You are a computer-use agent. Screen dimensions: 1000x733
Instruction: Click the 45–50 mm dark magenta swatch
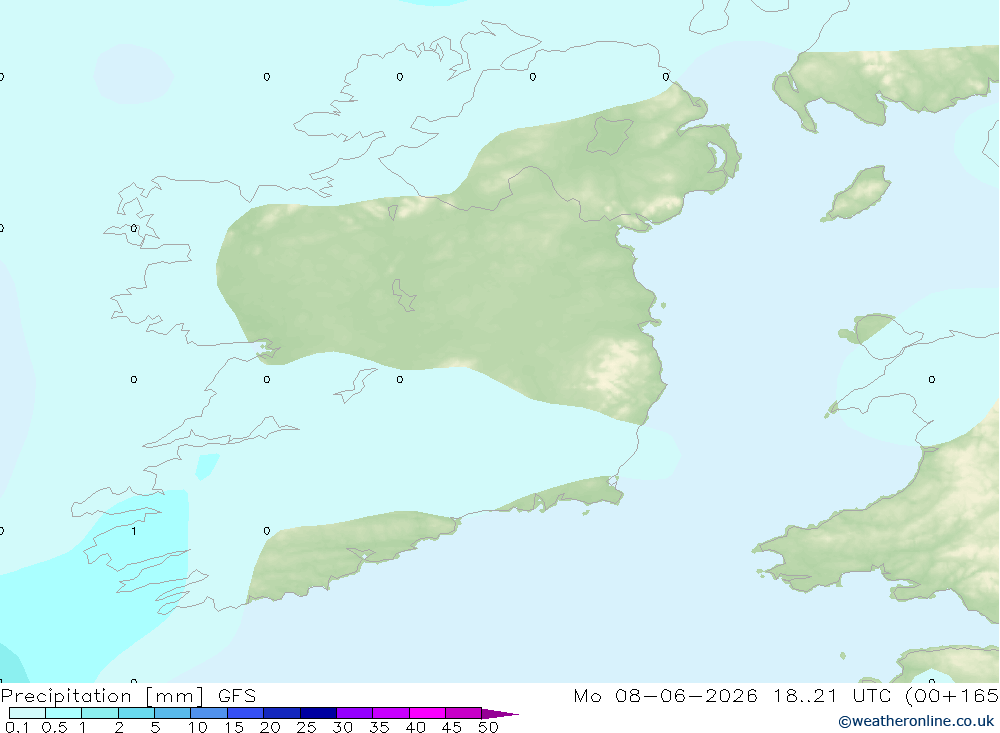pyautogui.click(x=464, y=713)
